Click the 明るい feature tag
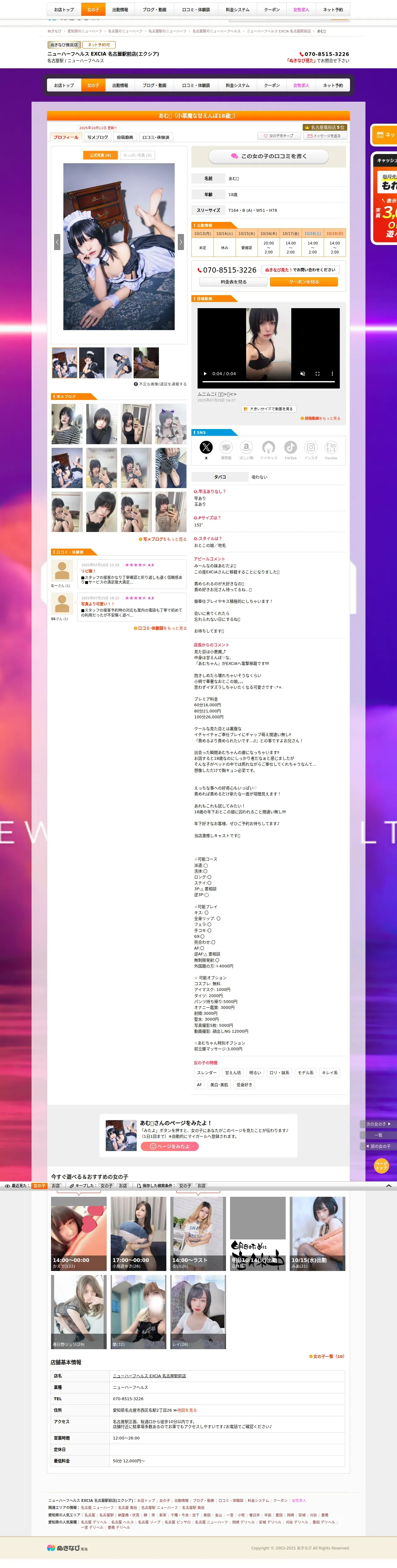The image size is (397, 1568). point(255,1073)
